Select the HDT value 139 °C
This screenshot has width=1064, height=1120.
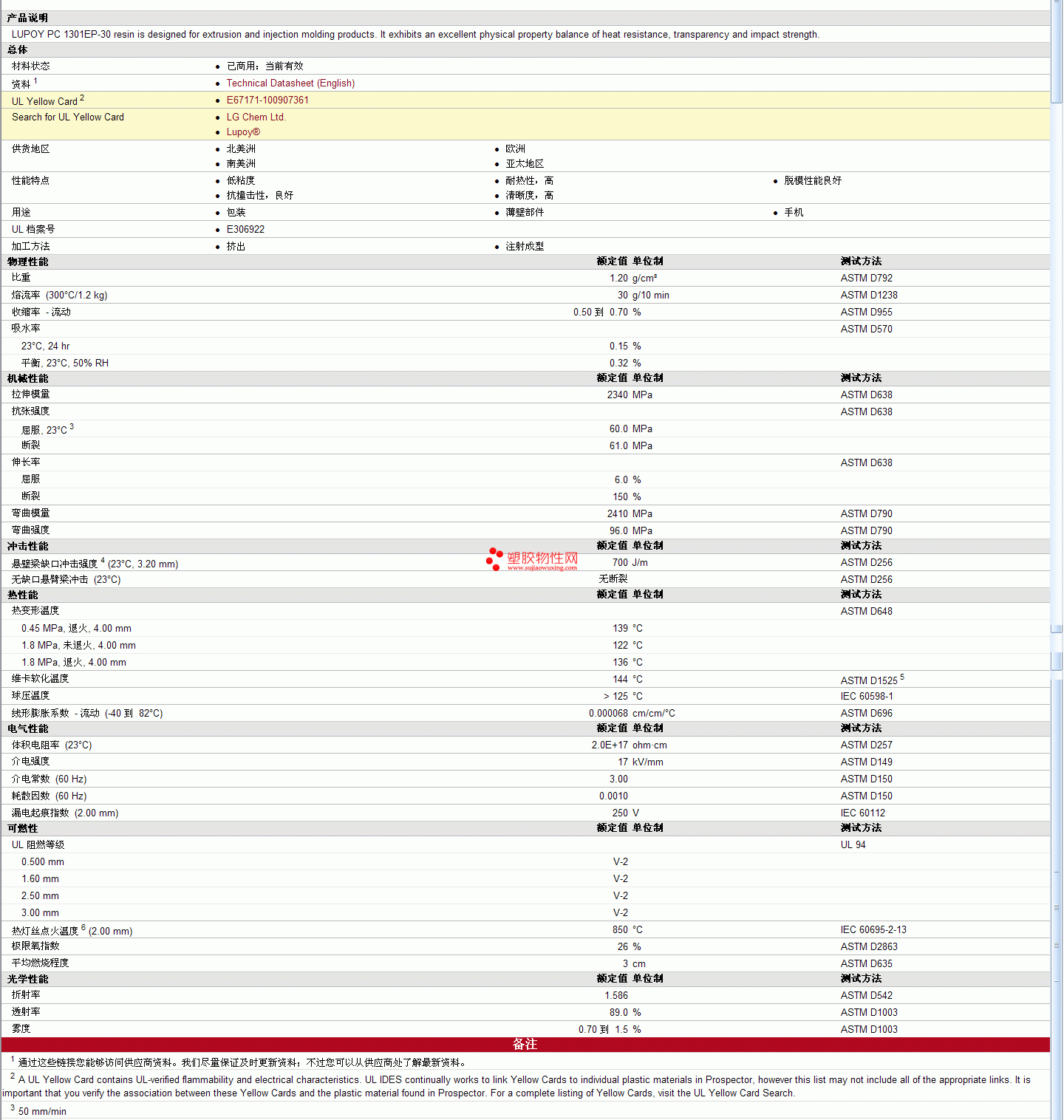[x=627, y=629]
